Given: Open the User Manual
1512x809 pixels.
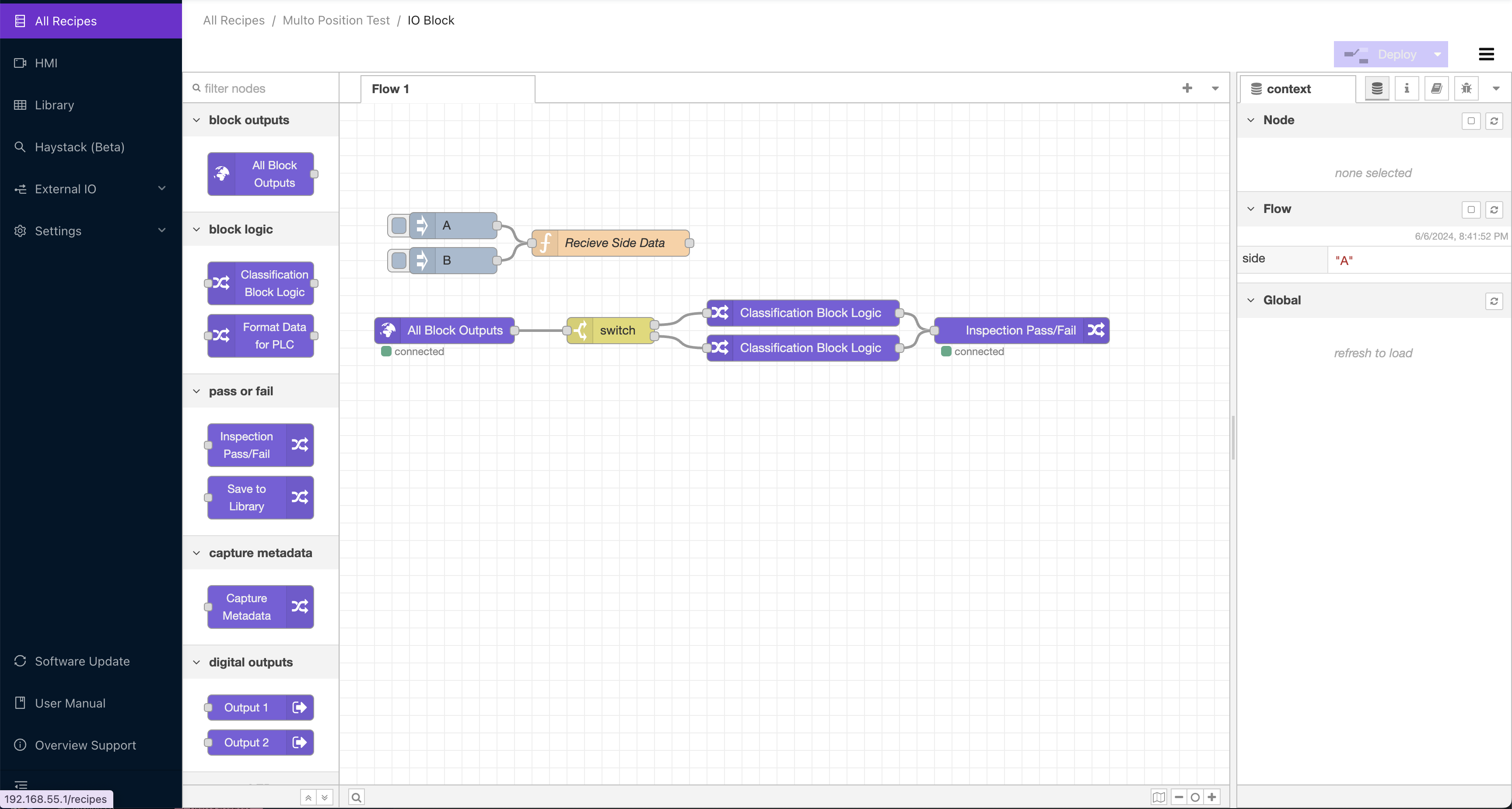Looking at the screenshot, I should point(70,703).
